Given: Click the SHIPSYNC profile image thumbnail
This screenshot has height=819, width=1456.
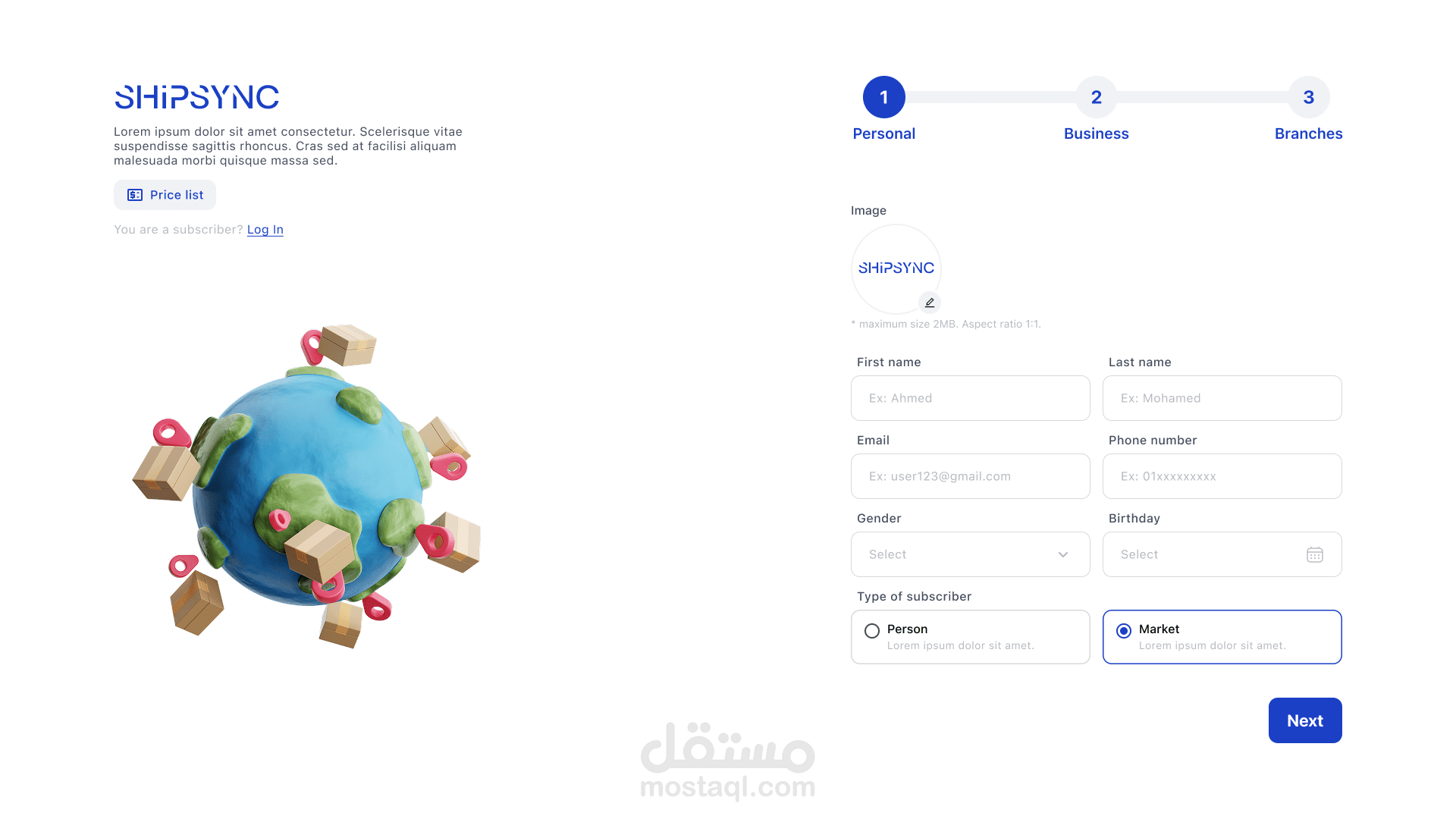Looking at the screenshot, I should [896, 268].
